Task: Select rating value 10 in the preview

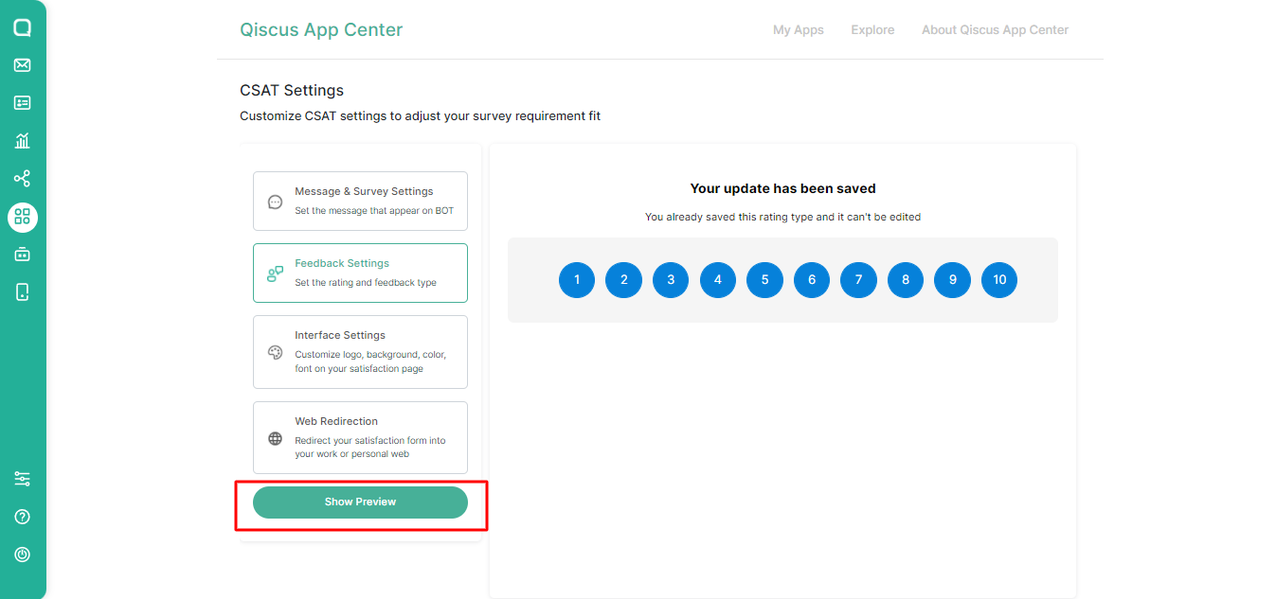Action: point(999,280)
